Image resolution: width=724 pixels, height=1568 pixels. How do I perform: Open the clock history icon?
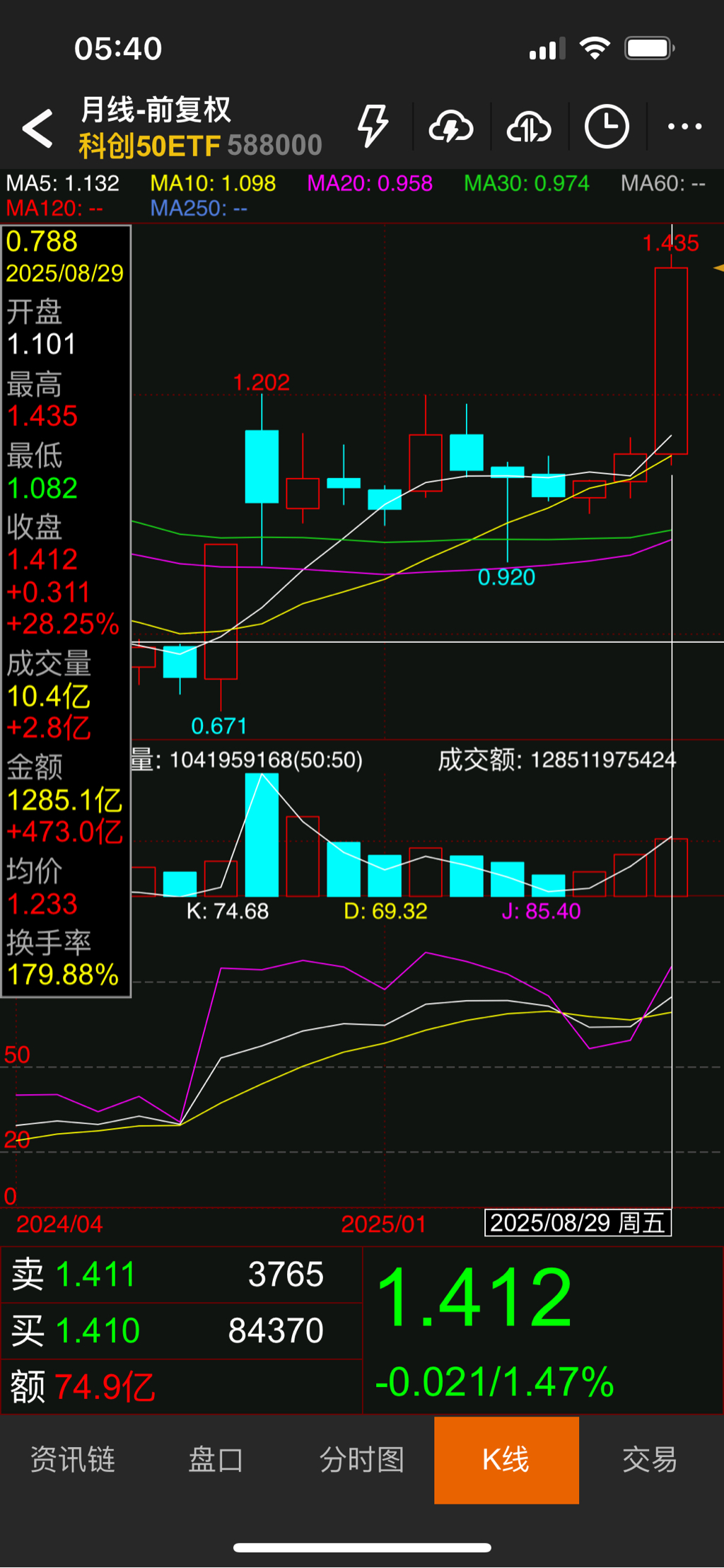click(607, 127)
